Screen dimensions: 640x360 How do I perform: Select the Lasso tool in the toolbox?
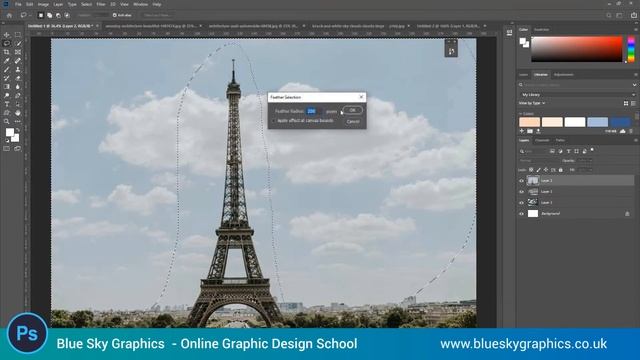tap(7, 43)
